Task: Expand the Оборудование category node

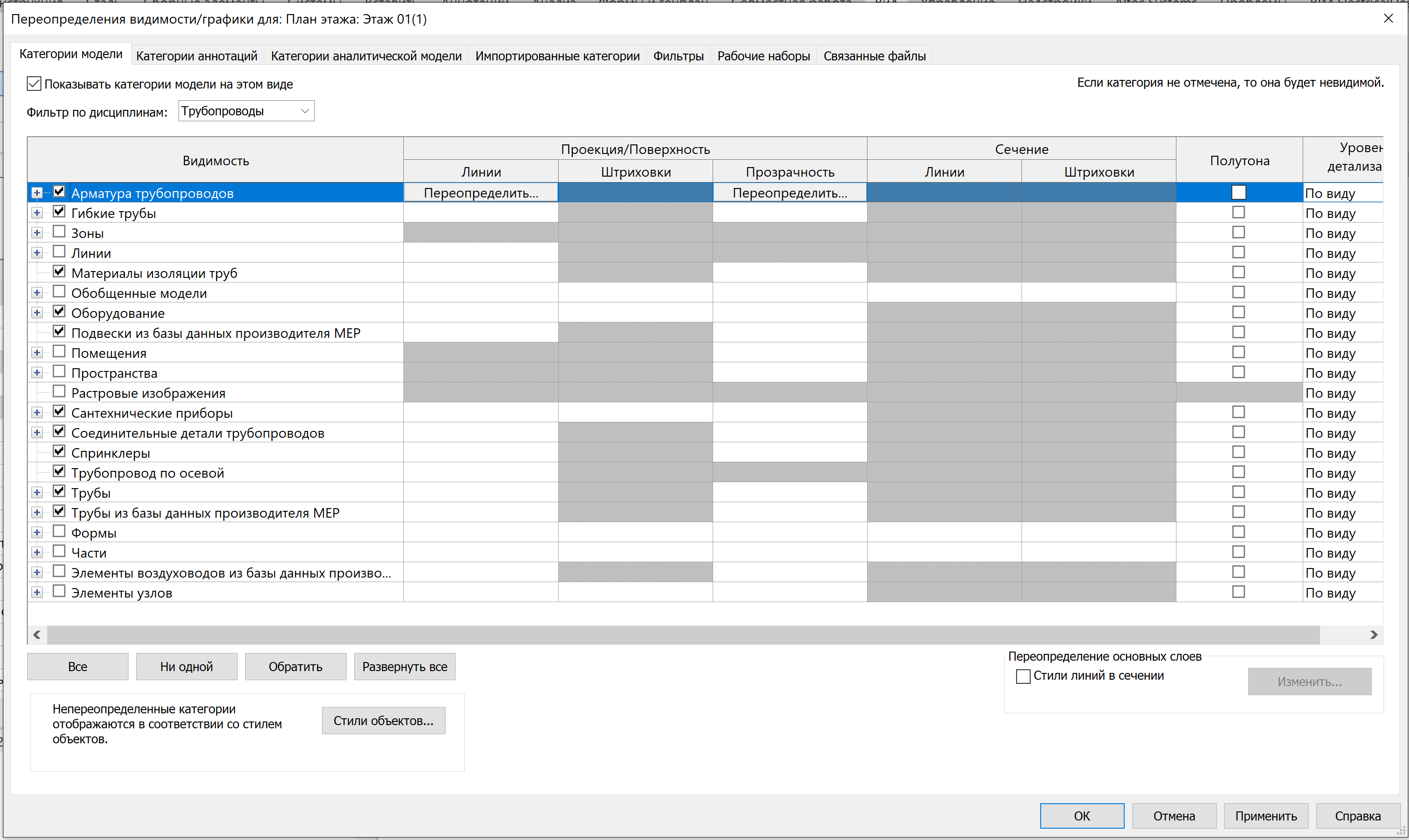Action: pos(37,313)
